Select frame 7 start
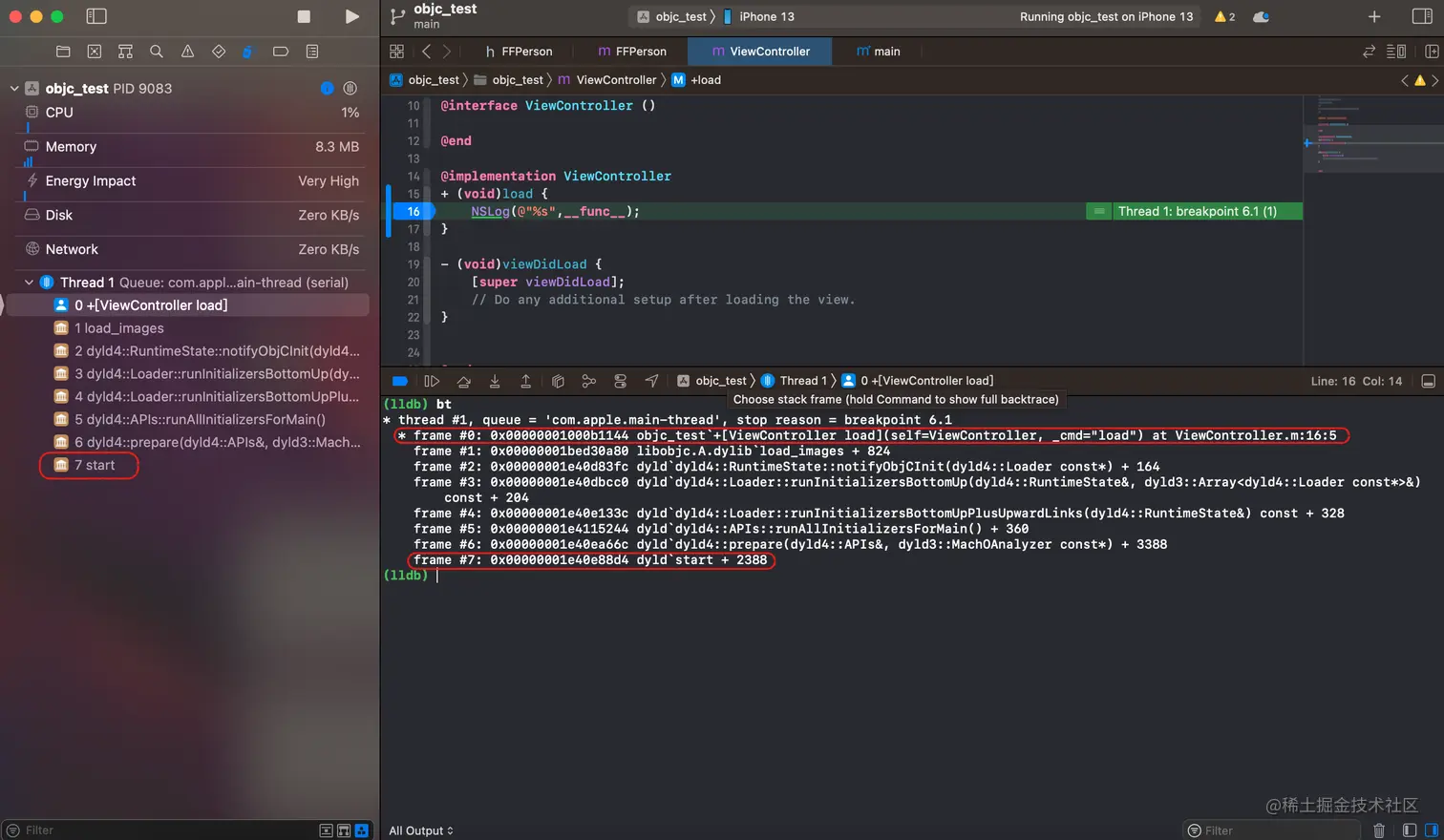The image size is (1444, 840). (x=187, y=465)
